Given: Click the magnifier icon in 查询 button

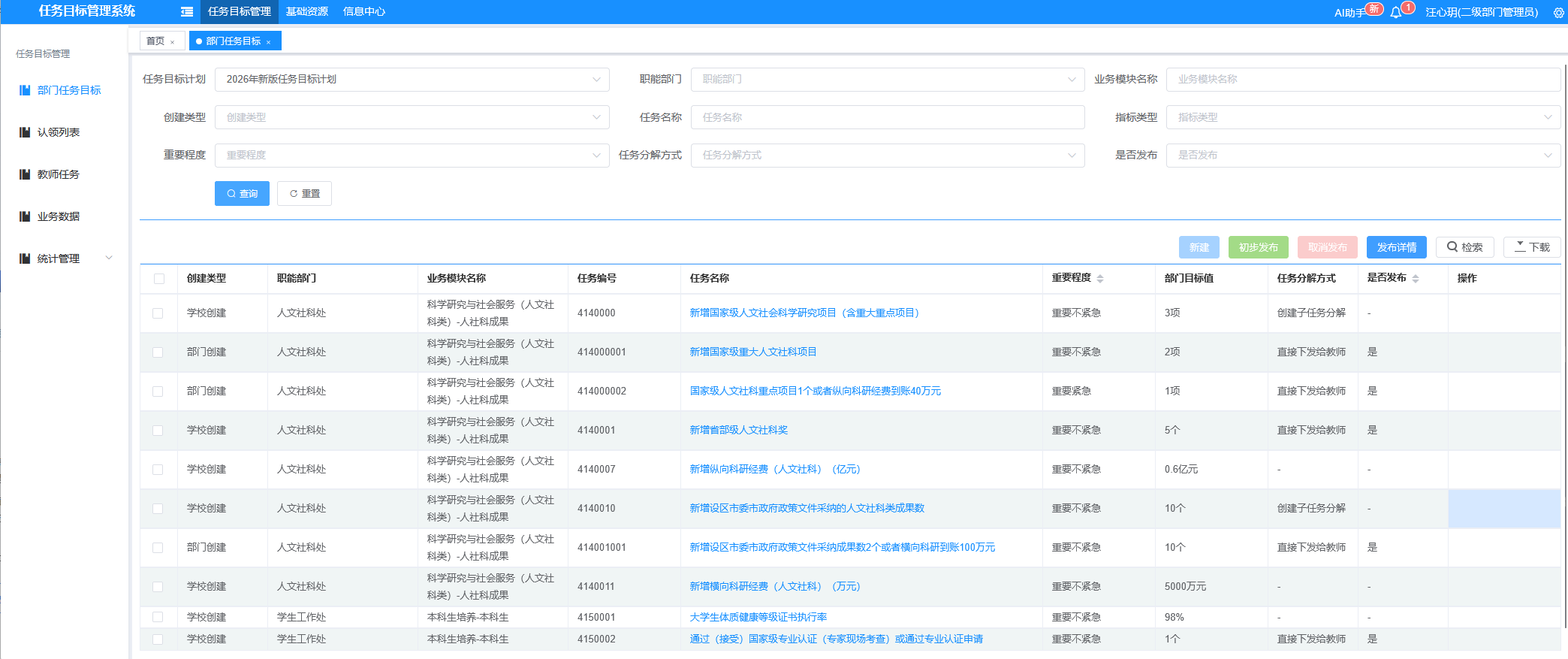Looking at the screenshot, I should point(231,194).
